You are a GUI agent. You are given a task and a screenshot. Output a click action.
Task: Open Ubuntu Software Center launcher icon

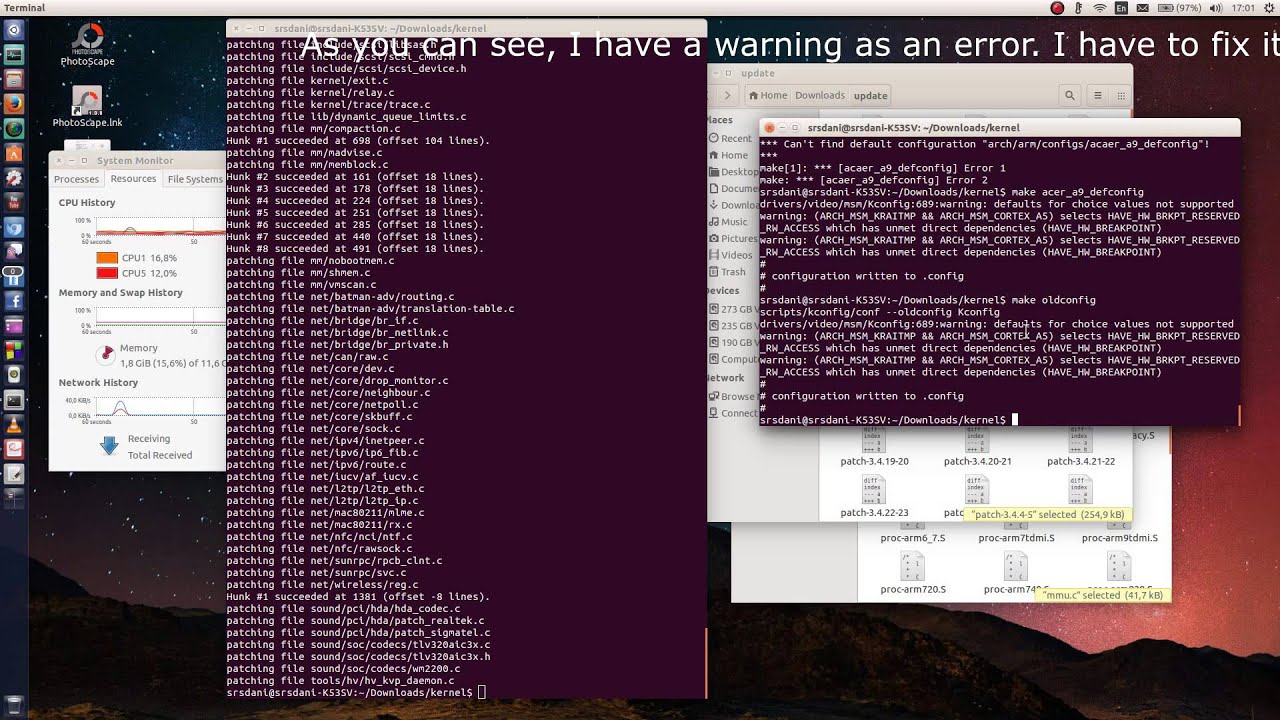coord(14,153)
